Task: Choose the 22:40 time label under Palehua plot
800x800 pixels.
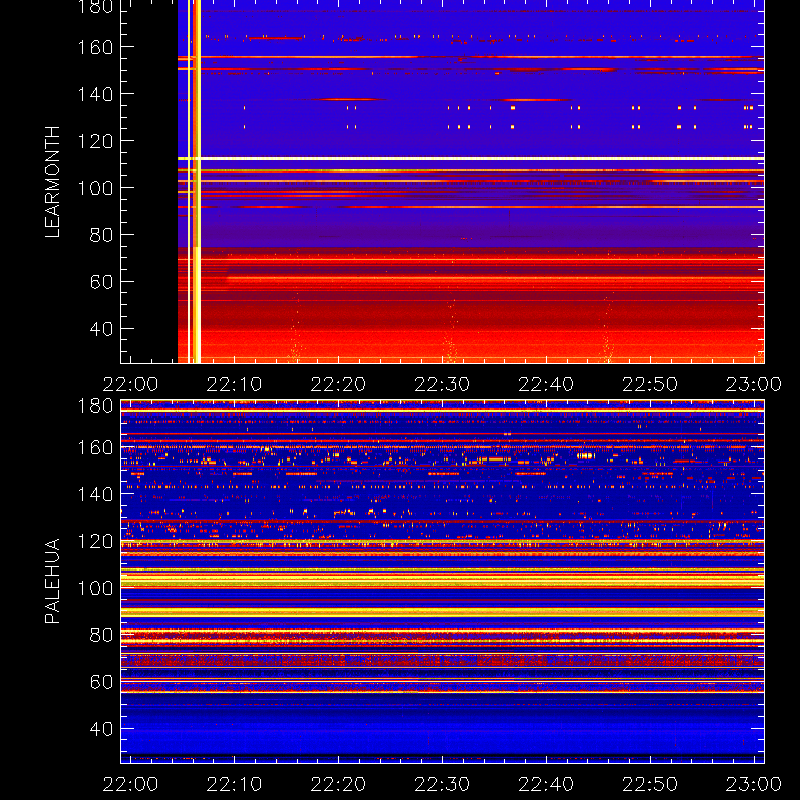Action: click(x=546, y=784)
